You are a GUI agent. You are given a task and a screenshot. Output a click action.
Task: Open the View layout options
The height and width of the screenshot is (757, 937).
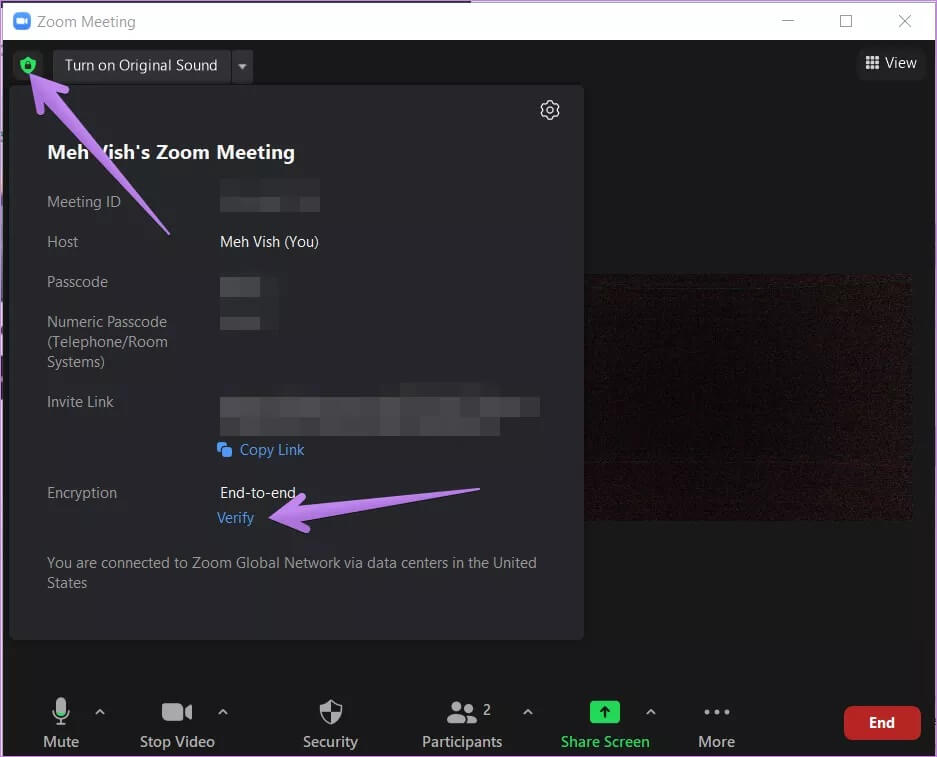(890, 63)
